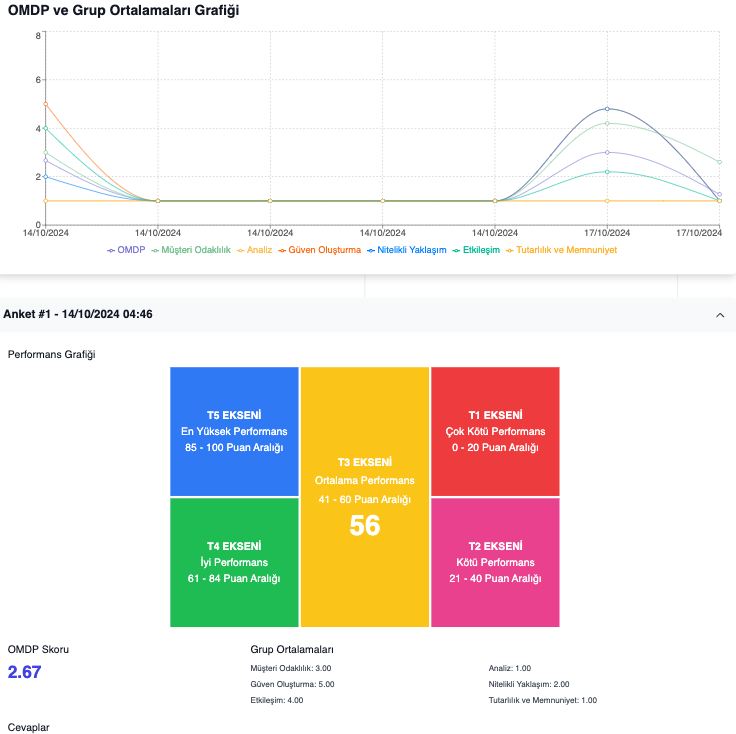This screenshot has height=734, width=736.
Task: Select the yellow T3 EKSENİ tile
Action: coord(365,497)
